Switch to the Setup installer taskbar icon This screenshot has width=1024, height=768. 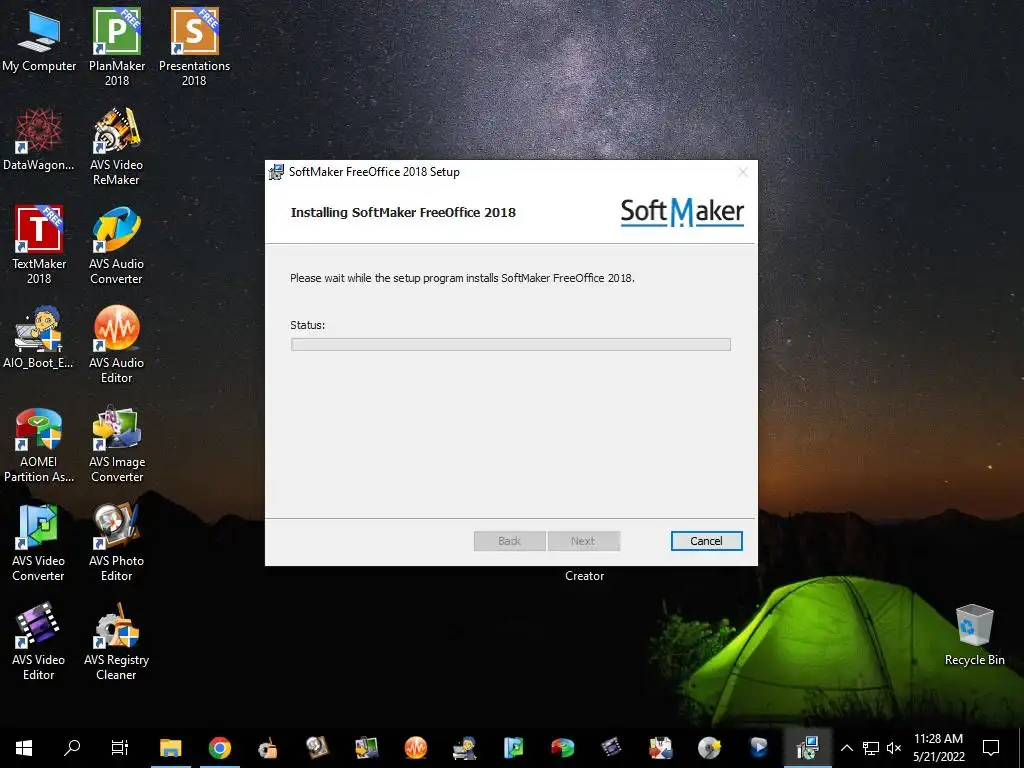click(808, 747)
